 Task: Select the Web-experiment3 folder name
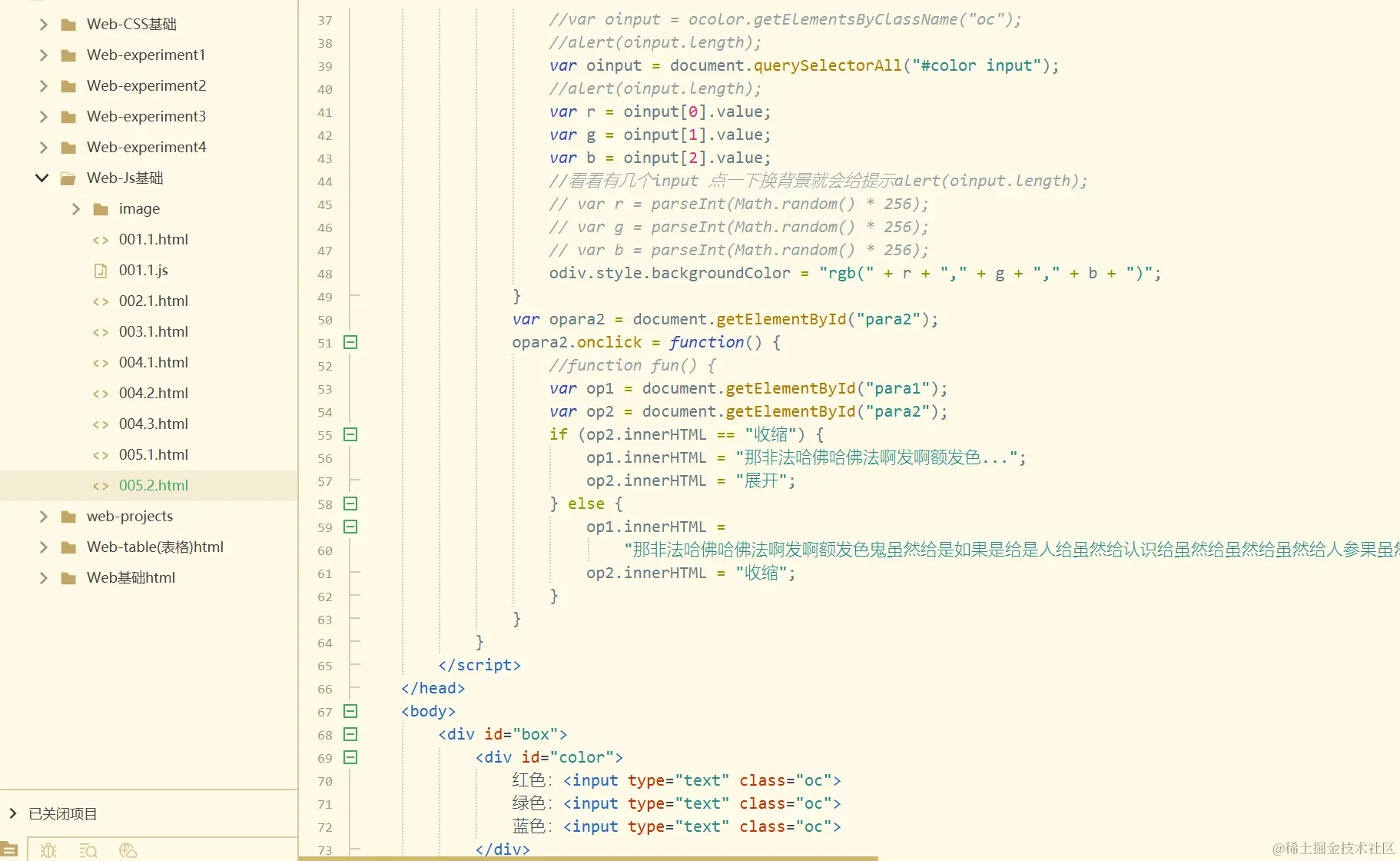146,117
